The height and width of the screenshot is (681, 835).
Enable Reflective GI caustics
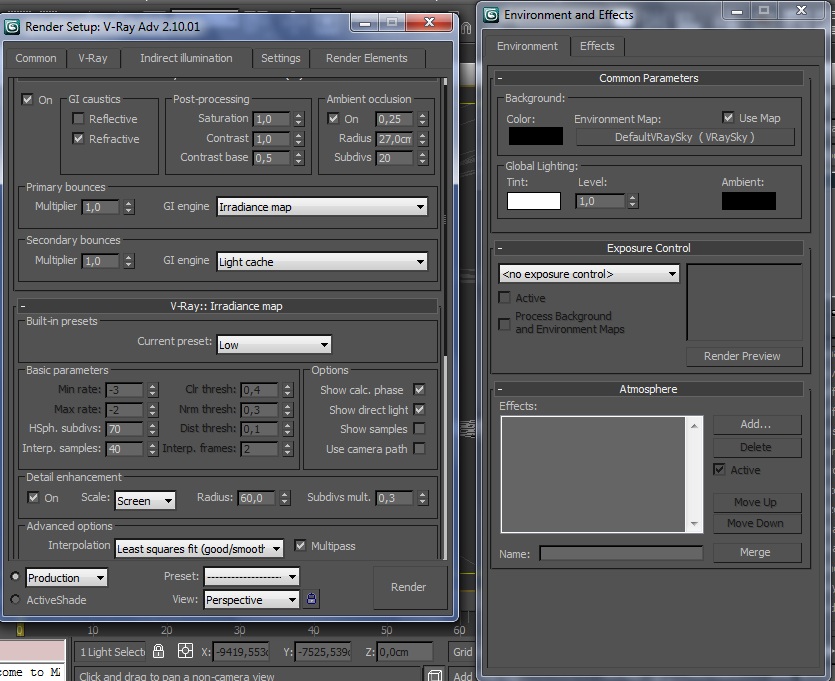pos(78,118)
